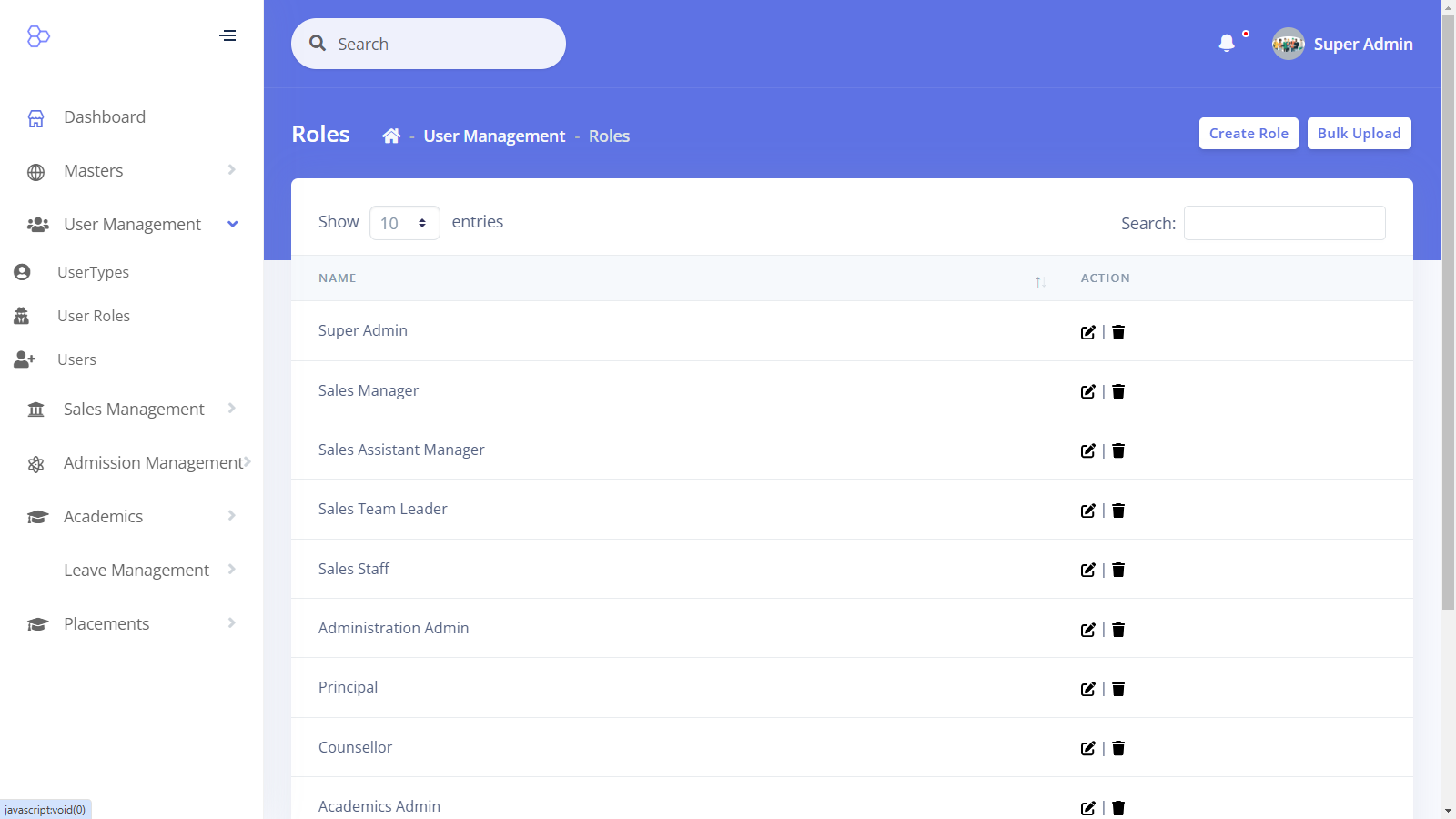
Task: Click the edit icon for Super Admin
Action: click(x=1087, y=332)
